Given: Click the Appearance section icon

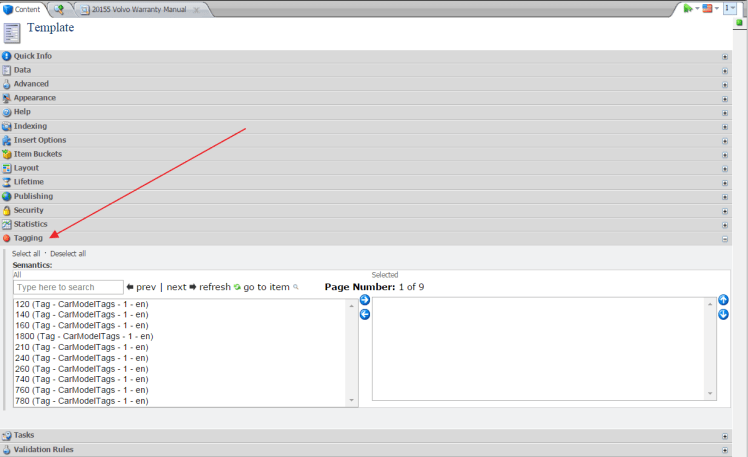Looking at the screenshot, I should tap(6, 98).
